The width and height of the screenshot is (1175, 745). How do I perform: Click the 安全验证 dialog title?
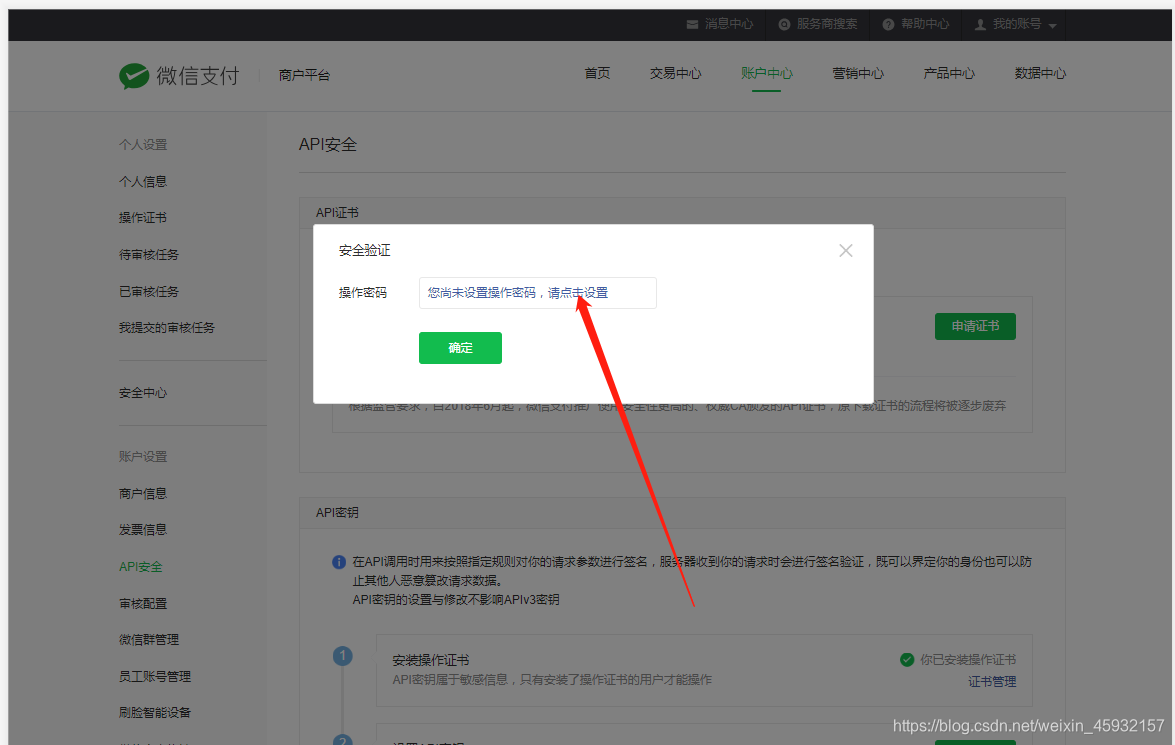364,250
